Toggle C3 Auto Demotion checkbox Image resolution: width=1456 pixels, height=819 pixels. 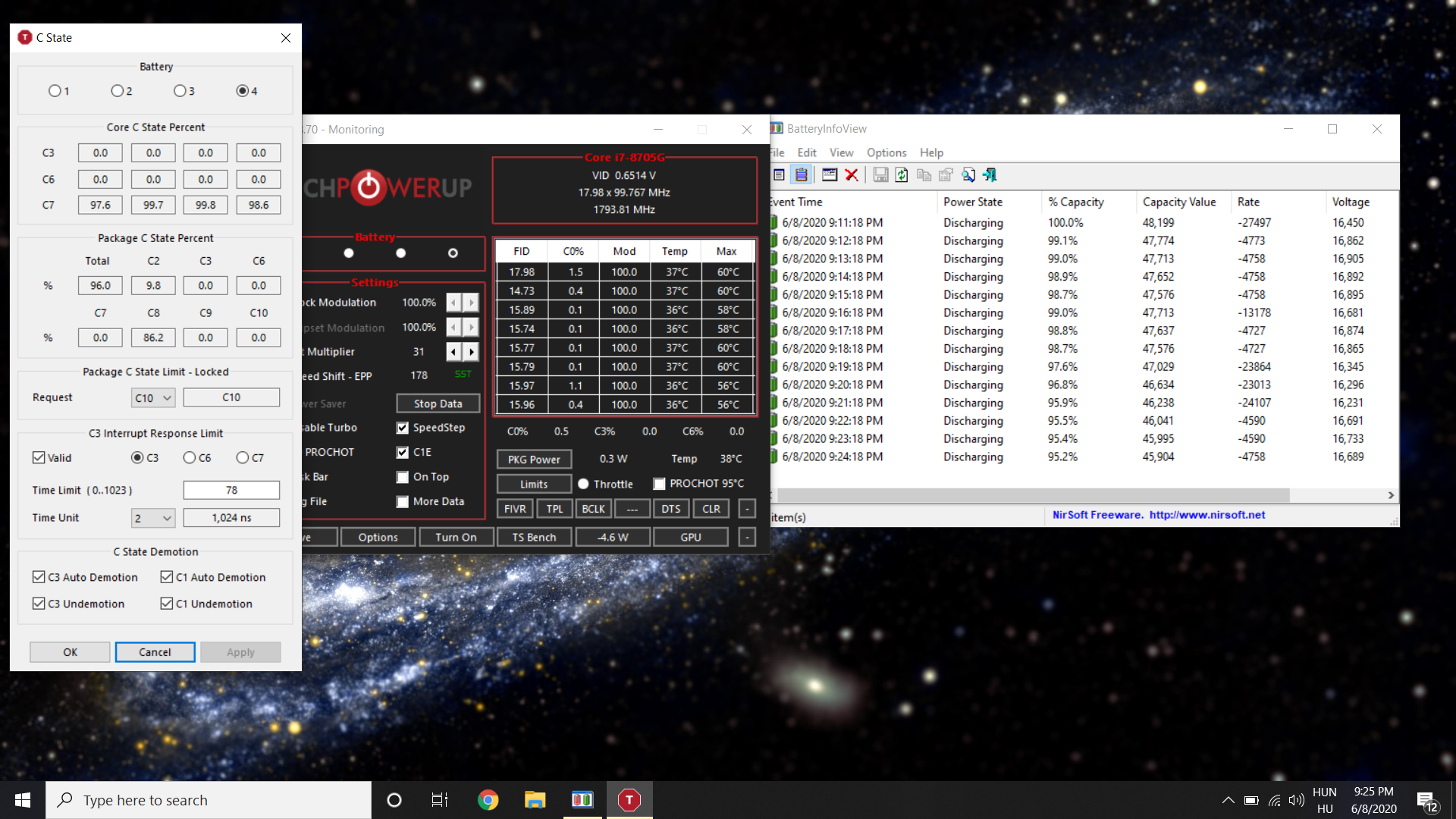[39, 577]
